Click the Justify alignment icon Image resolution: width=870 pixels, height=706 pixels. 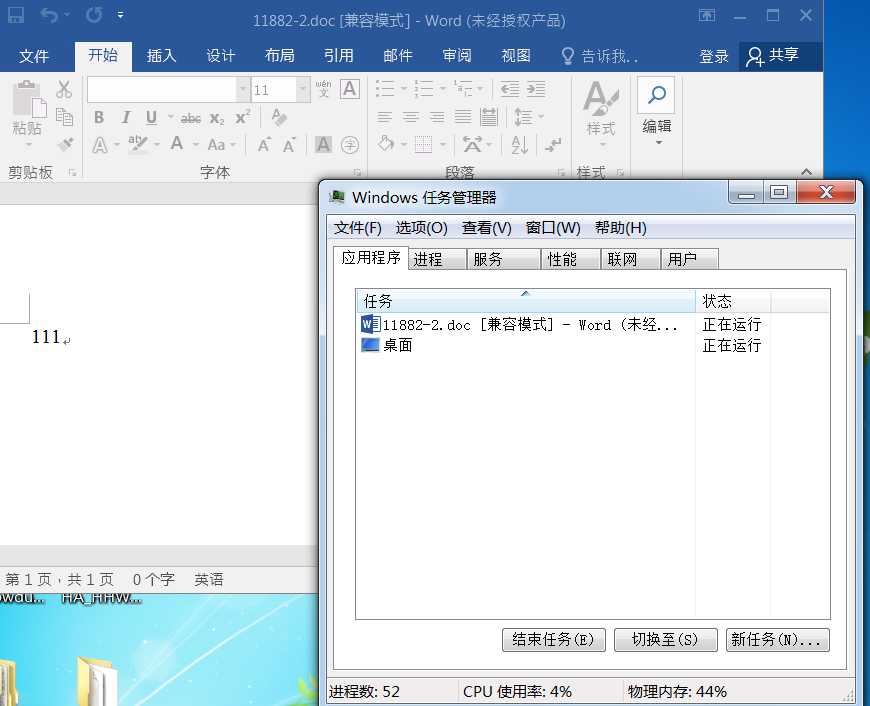(x=463, y=117)
